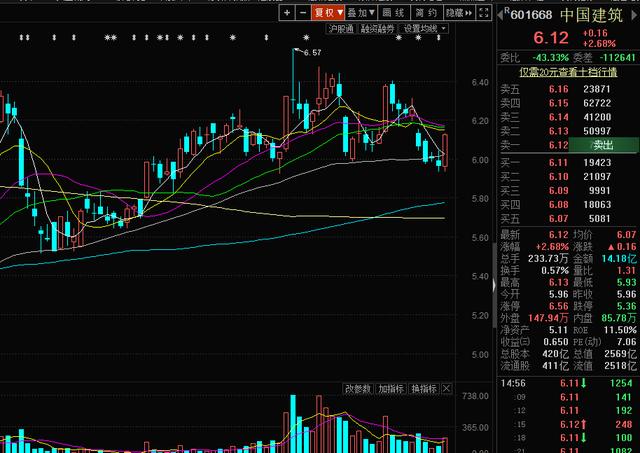This screenshot has width=640, height=453.
Task: Close the indicator panel with X icon
Action: tap(447, 389)
